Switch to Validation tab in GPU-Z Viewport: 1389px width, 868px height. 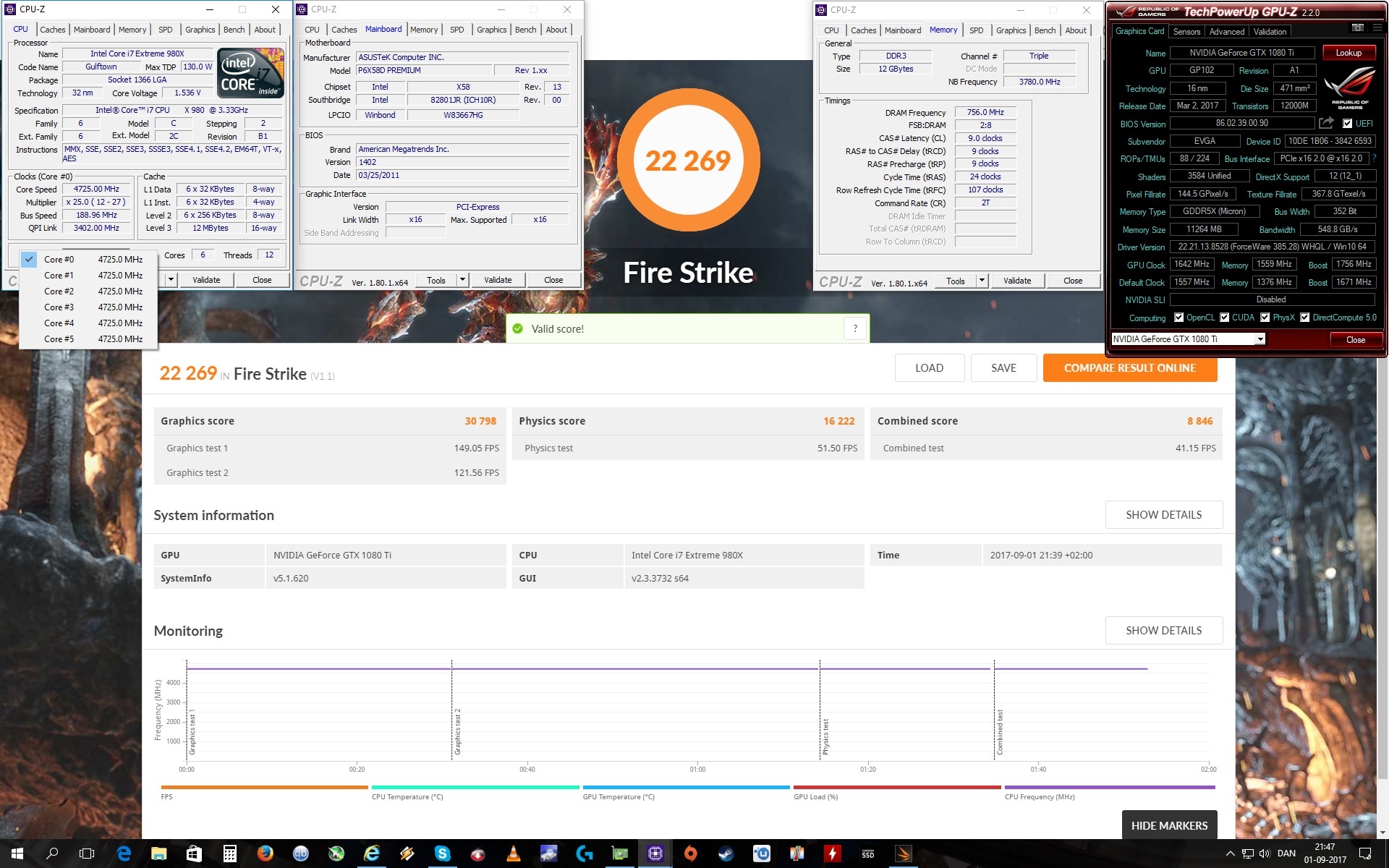coord(1270,32)
